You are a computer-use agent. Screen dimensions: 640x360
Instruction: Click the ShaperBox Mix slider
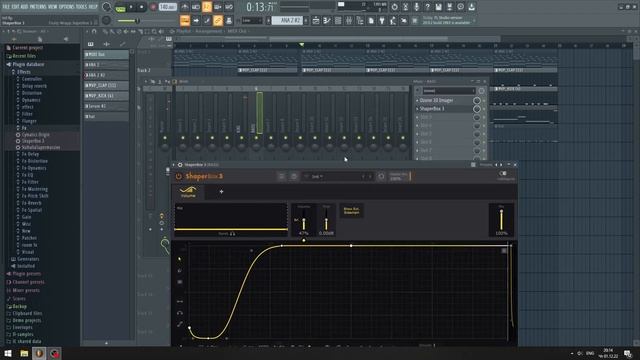click(502, 220)
